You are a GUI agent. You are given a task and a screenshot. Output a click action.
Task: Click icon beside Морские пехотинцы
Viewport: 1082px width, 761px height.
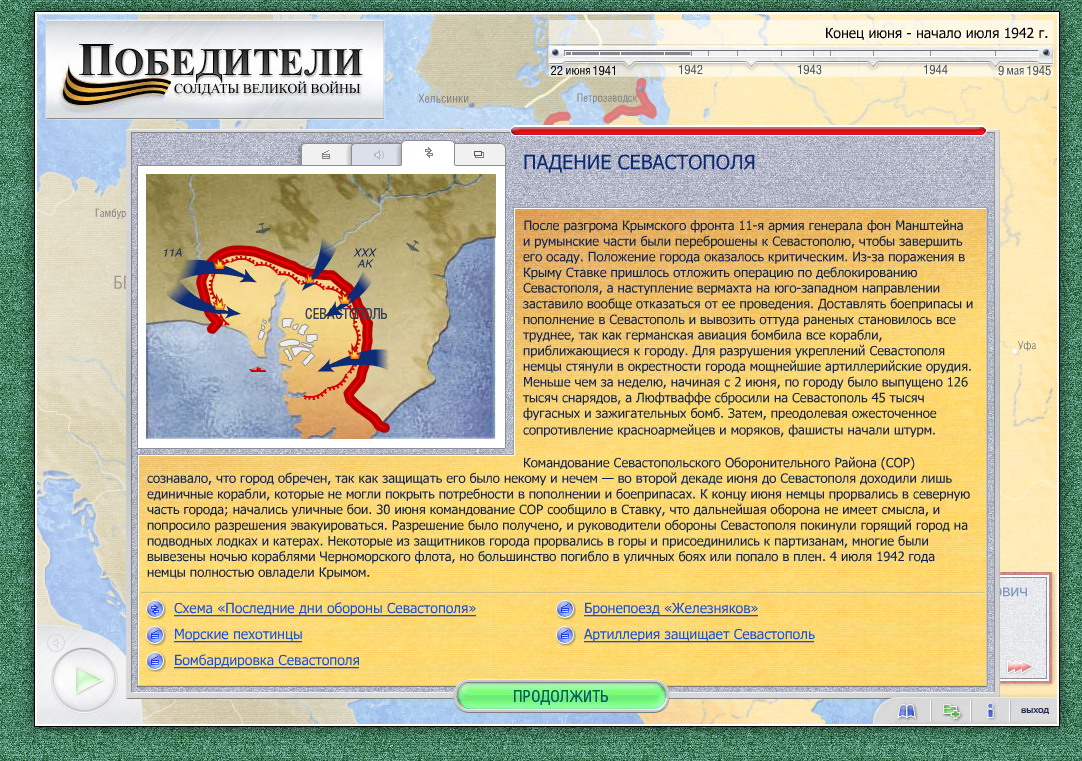155,634
